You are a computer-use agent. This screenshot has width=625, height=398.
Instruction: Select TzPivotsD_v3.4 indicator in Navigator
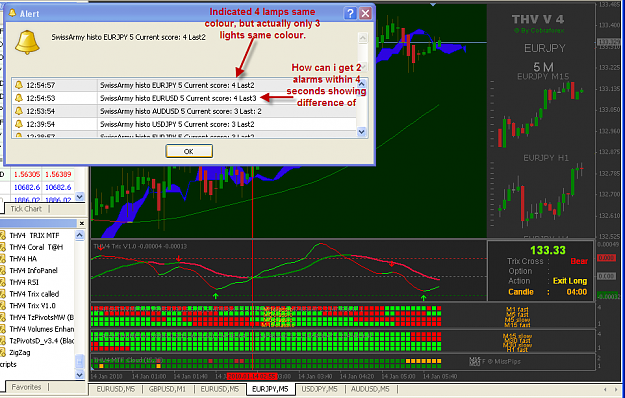[41, 341]
